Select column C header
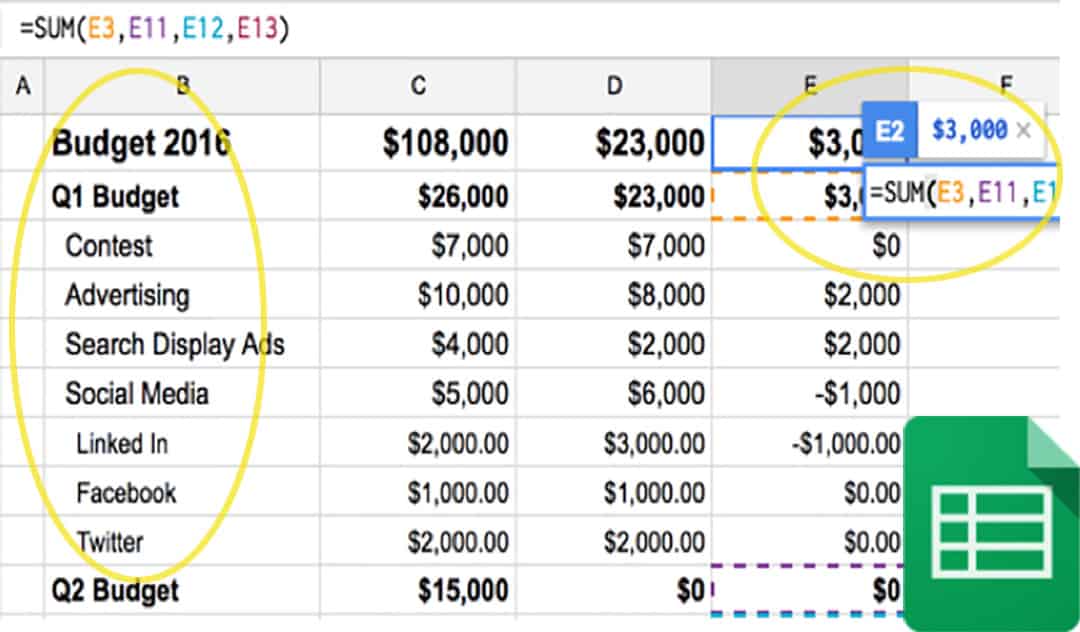 click(x=418, y=87)
